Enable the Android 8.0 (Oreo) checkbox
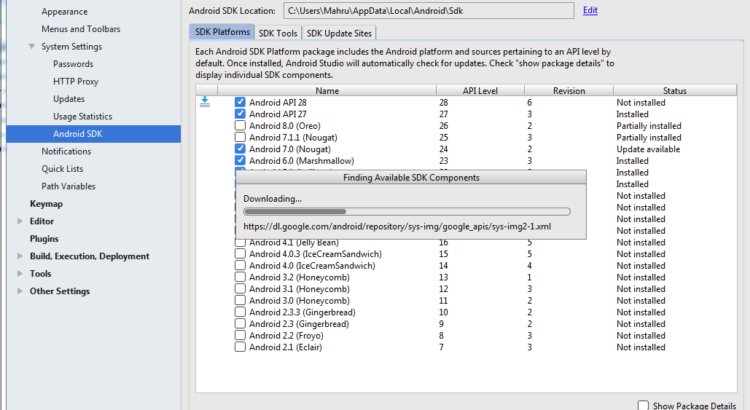Image resolution: width=750 pixels, height=410 pixels. click(240, 126)
